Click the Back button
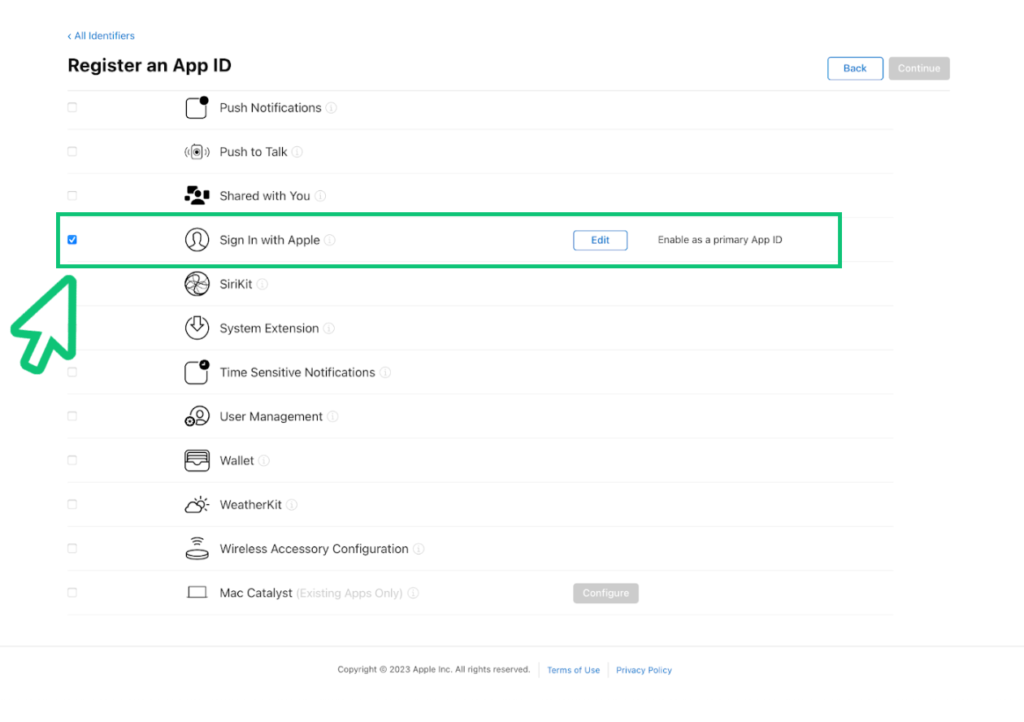1024x722 pixels. (x=855, y=69)
